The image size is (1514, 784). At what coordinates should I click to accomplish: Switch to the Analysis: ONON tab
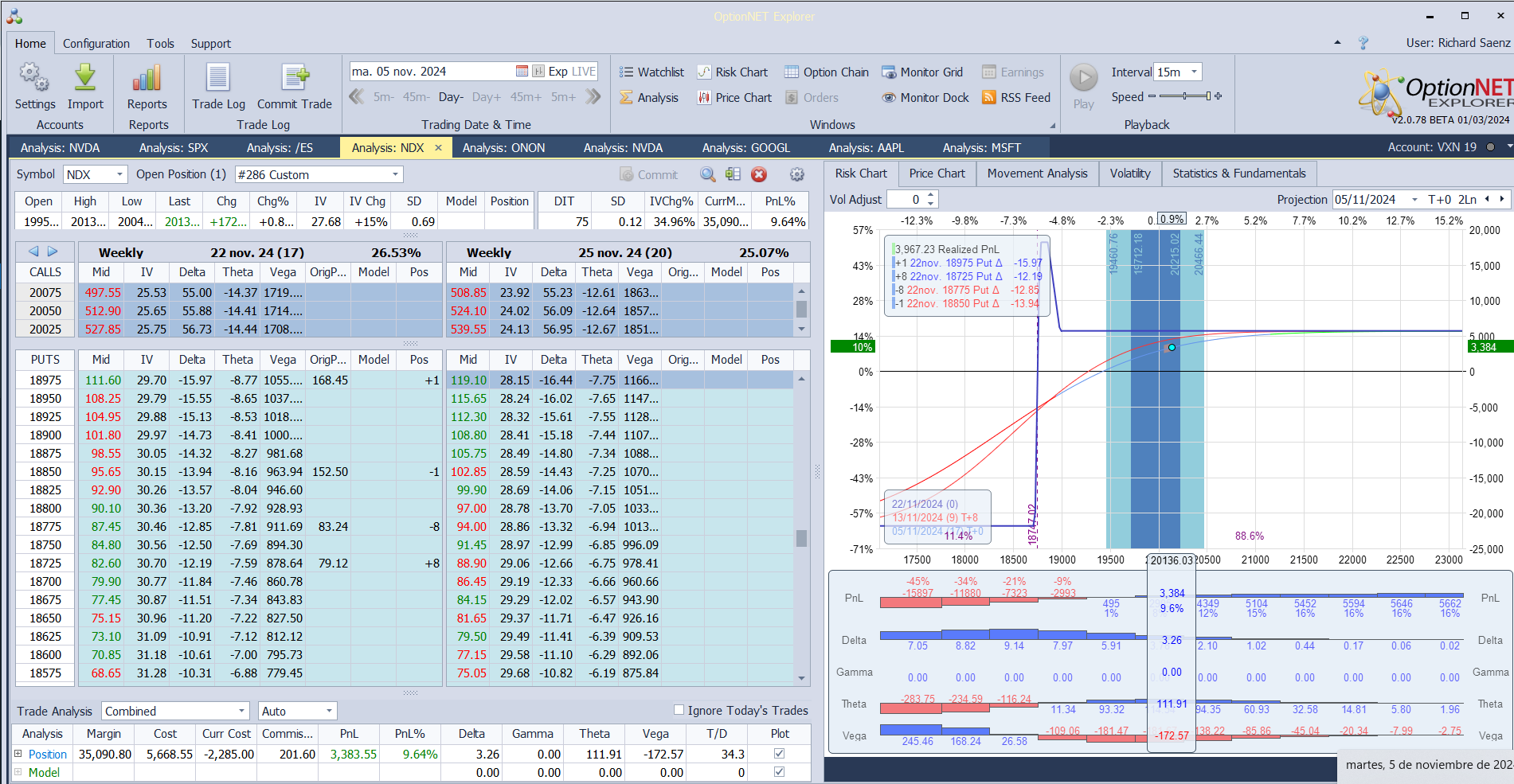click(503, 147)
